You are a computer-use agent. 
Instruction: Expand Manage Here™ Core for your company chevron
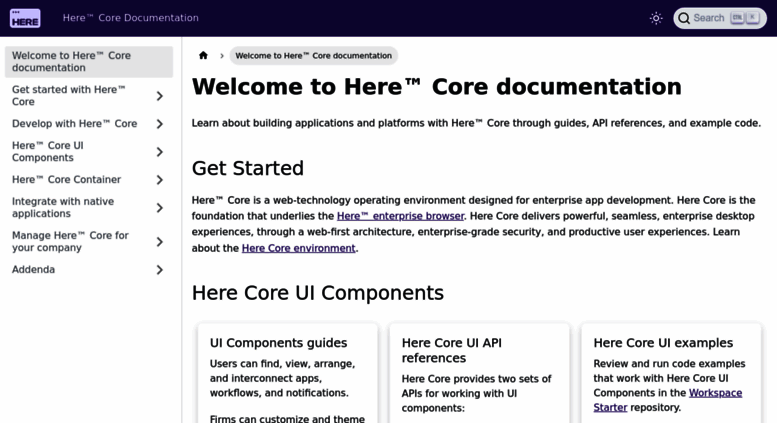tap(160, 242)
